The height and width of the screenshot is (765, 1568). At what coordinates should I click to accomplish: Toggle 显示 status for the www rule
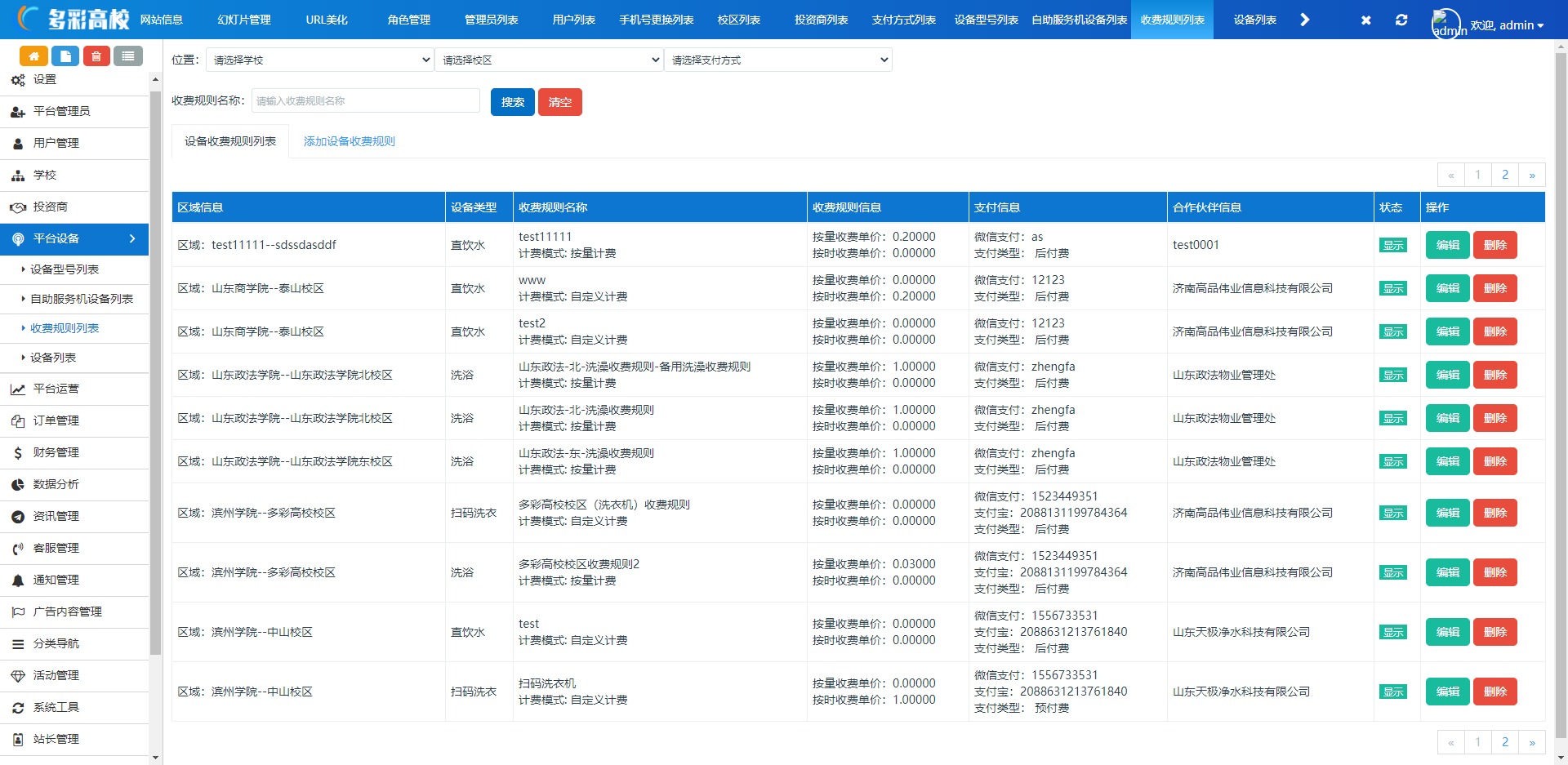pos(1393,288)
